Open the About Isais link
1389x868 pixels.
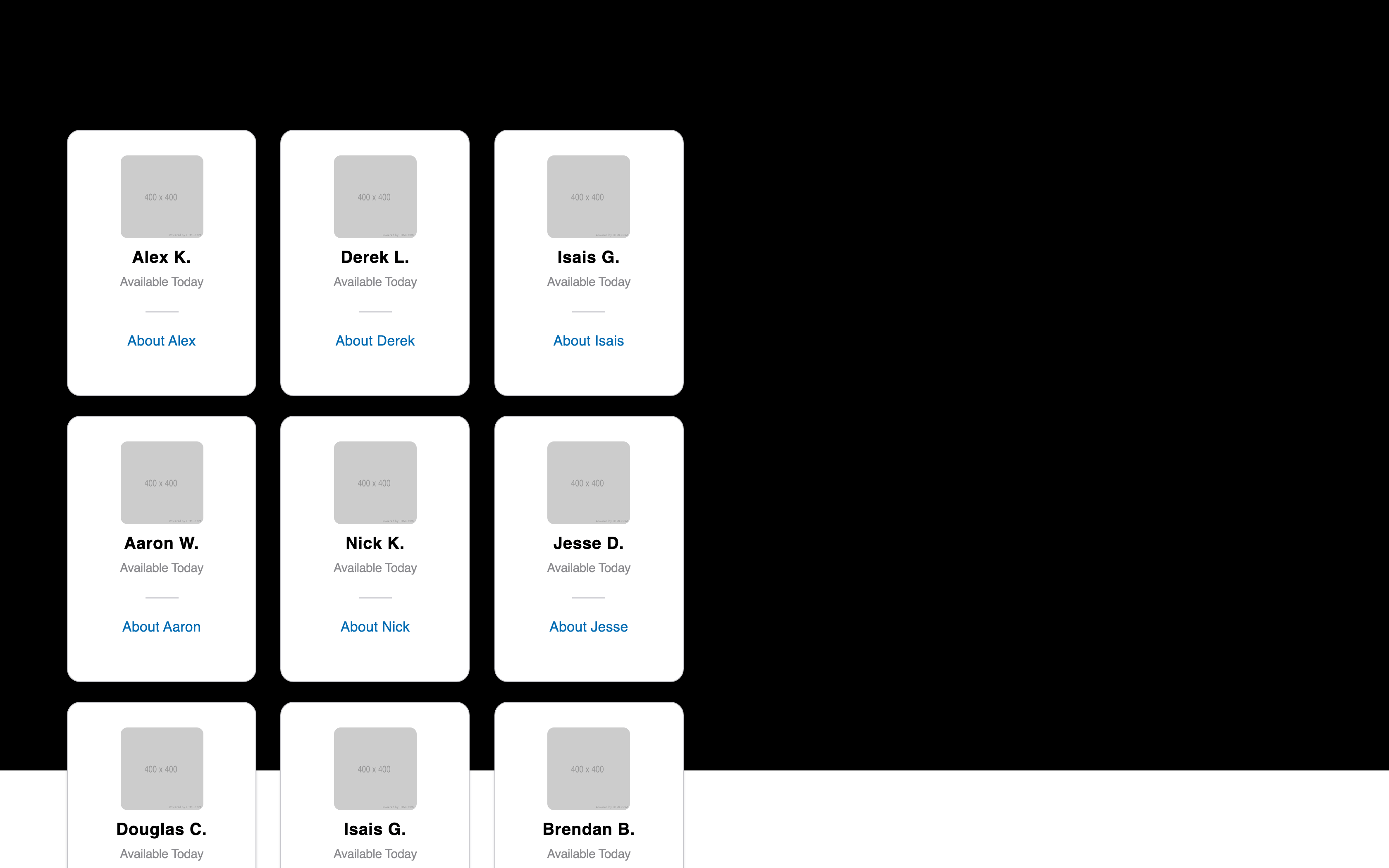pos(588,341)
